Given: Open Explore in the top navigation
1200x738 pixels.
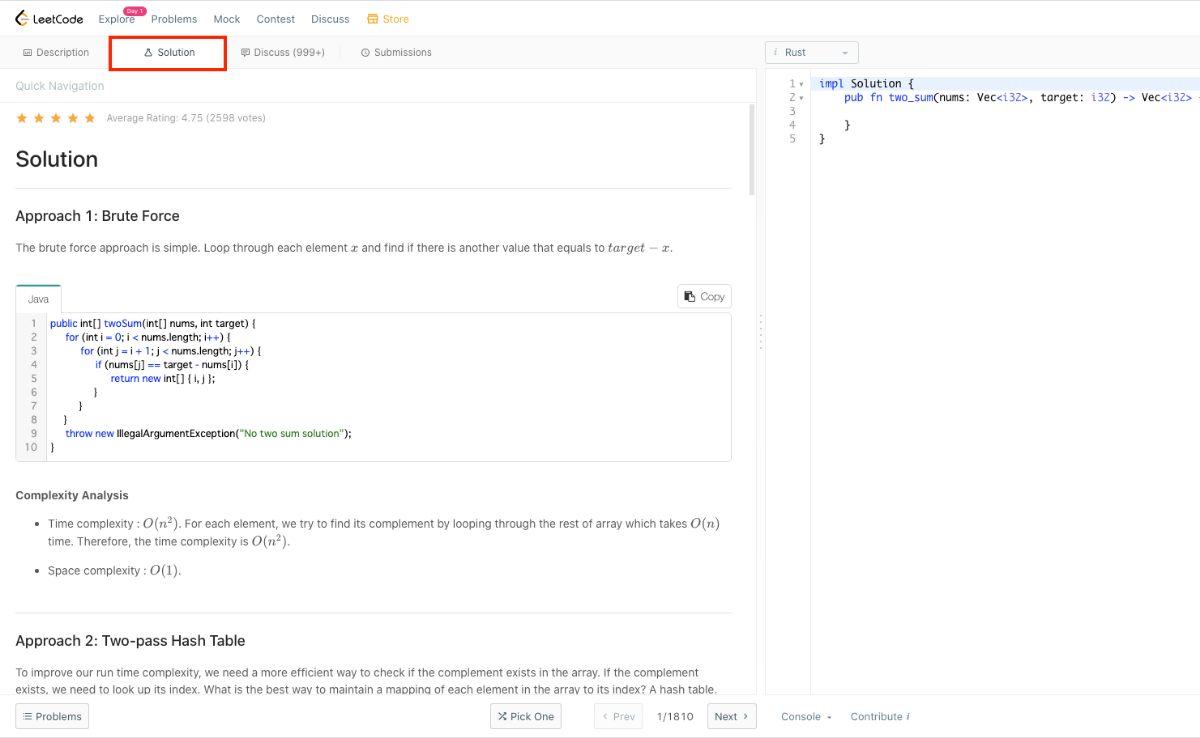Looking at the screenshot, I should 116,20.
